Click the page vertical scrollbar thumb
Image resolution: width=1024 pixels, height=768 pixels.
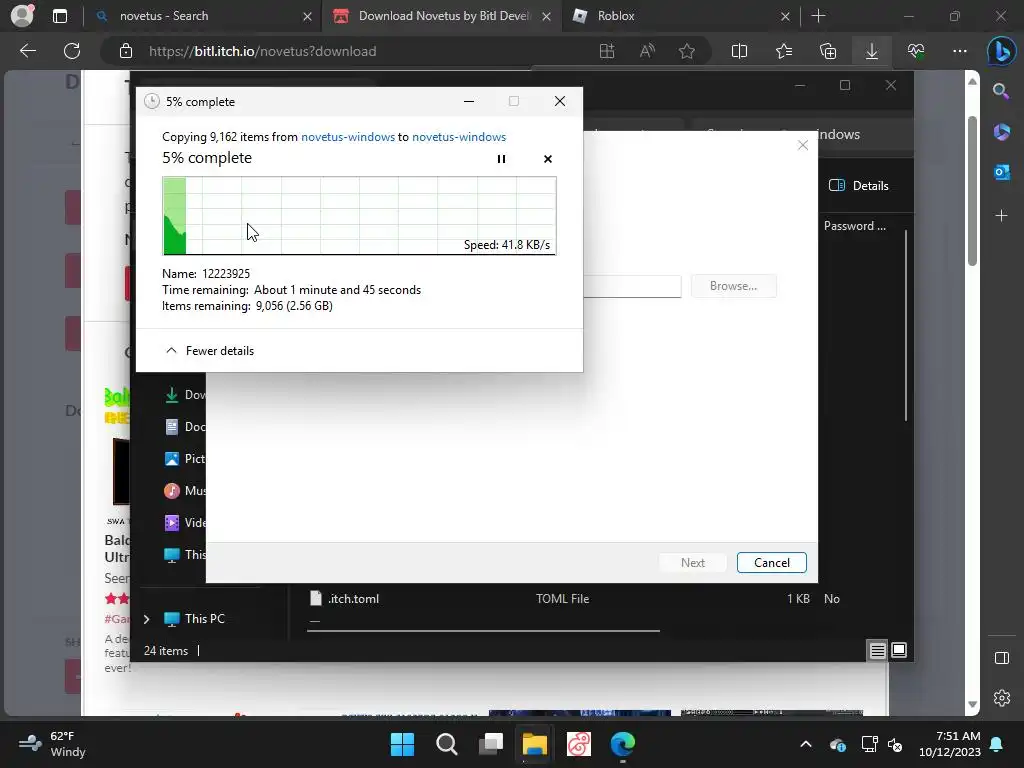point(972,191)
